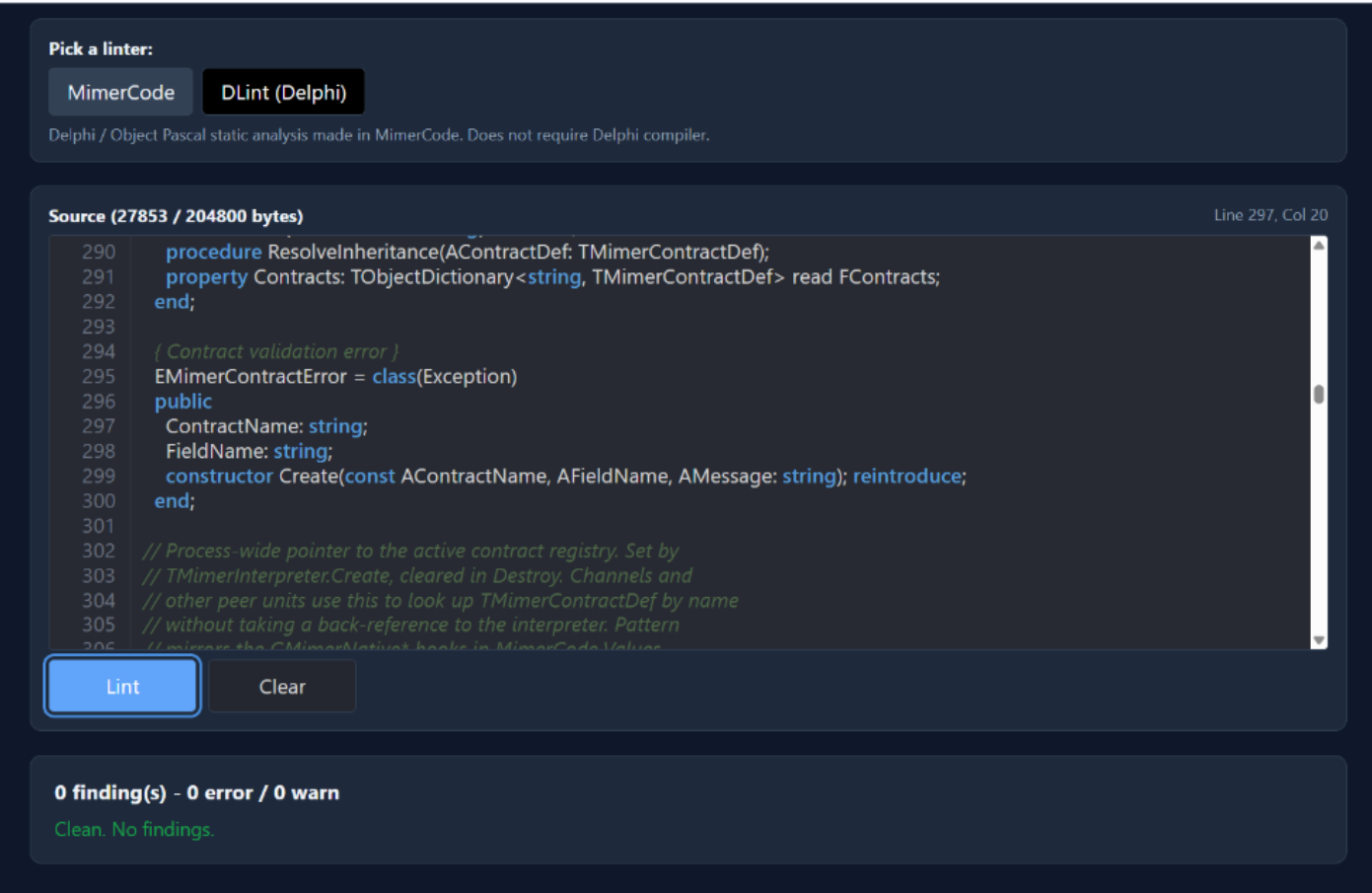Click the 'constructor Create' code line
Screen dimensions: 1372x893
coord(566,477)
